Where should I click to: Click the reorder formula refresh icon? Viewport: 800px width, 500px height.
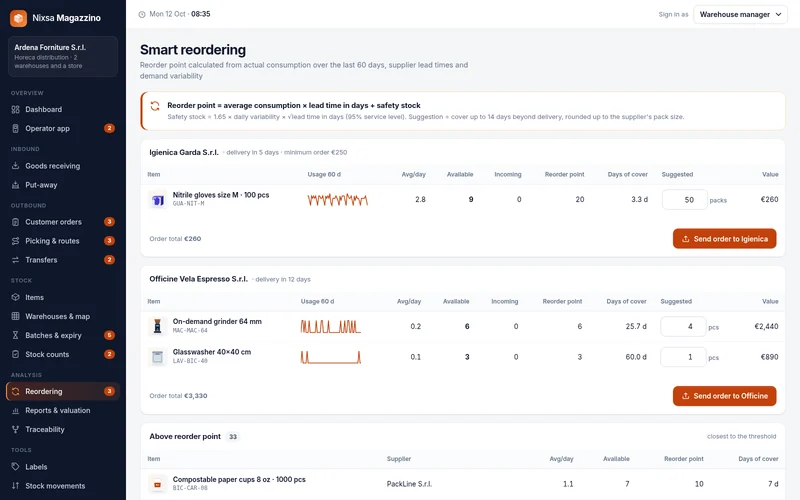pyautogui.click(x=155, y=106)
